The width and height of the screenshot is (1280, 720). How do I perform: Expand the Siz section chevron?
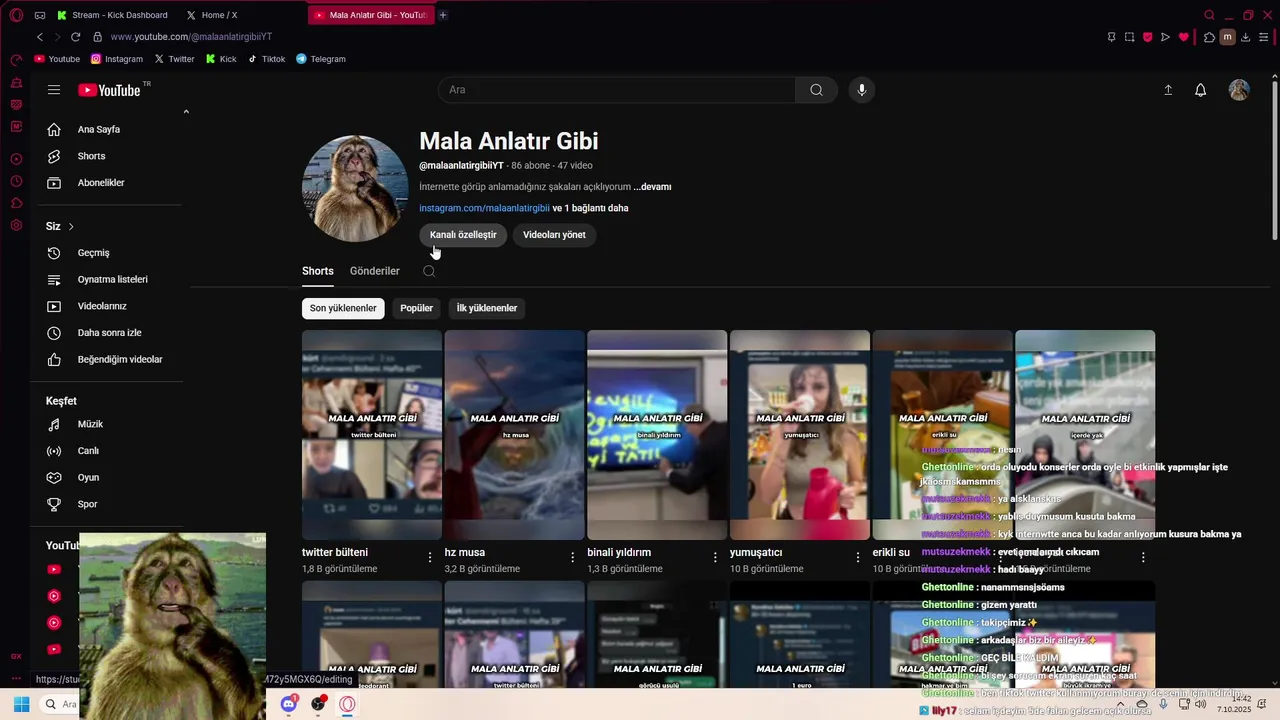point(71,227)
